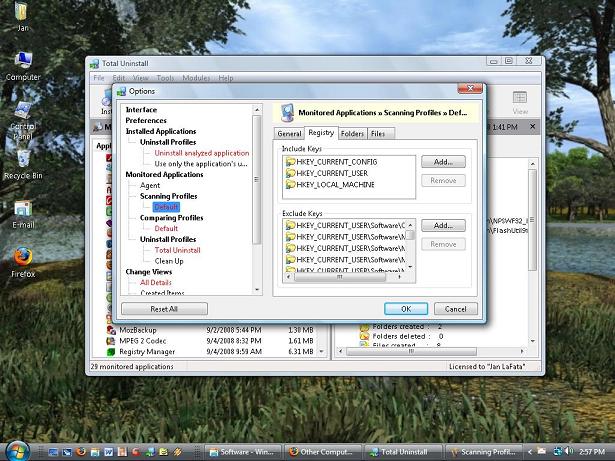Click the Firefox quick launch icon in taskbar
615x461 pixels.
click(x=81, y=452)
